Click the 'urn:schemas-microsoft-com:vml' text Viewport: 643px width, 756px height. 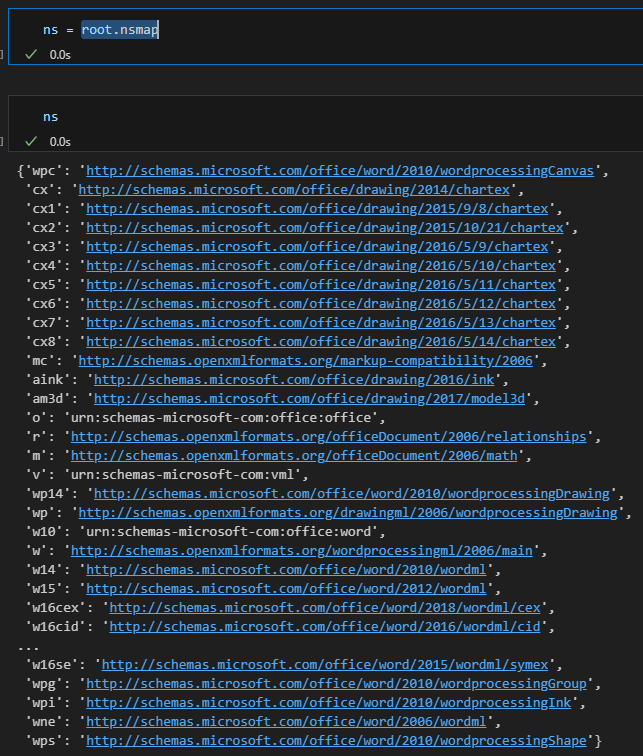[x=183, y=474]
